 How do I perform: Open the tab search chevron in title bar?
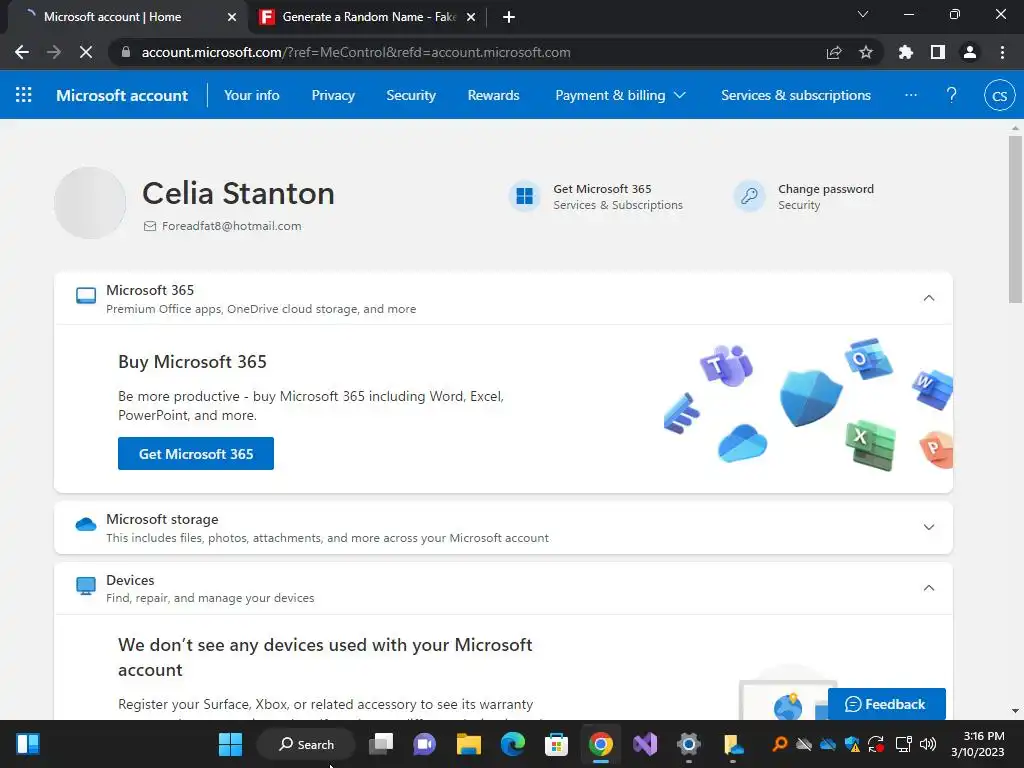pyautogui.click(x=863, y=14)
